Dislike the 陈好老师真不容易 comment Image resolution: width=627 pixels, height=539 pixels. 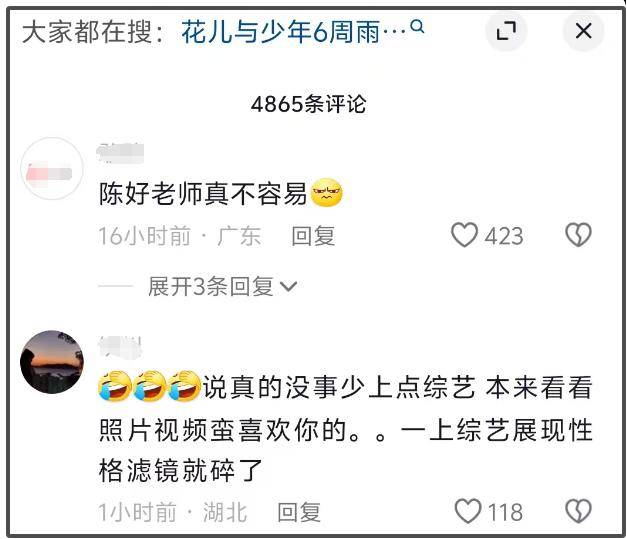pyautogui.click(x=578, y=235)
